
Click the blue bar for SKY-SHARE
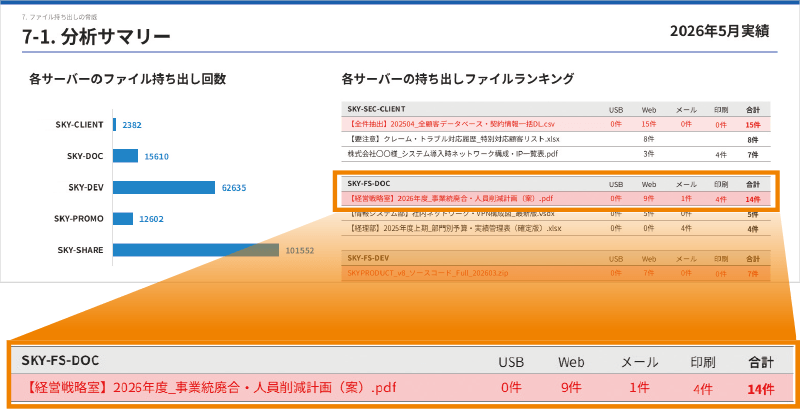196,250
